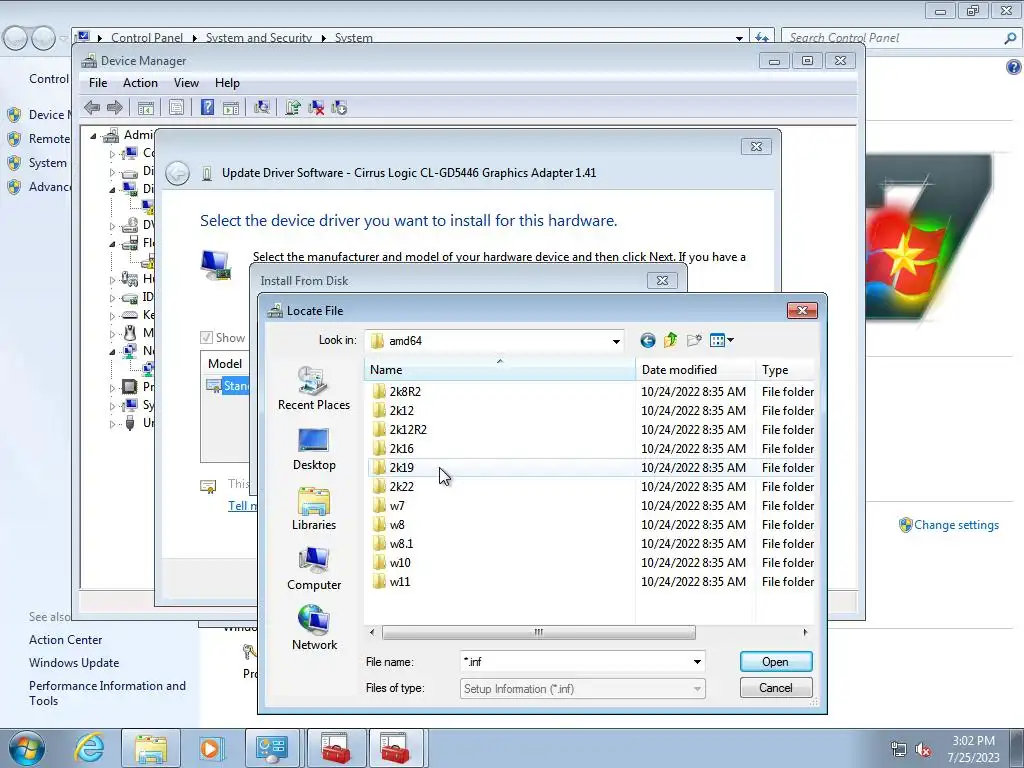The height and width of the screenshot is (768, 1024).
Task: Click Scan for hardware changes toolbar icon
Action: tap(262, 108)
